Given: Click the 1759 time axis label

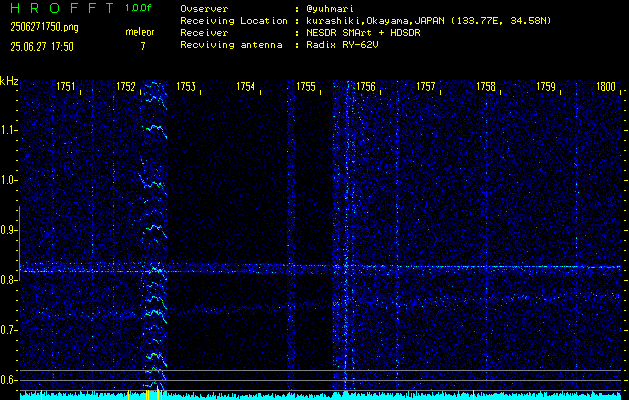Looking at the screenshot, I should [546, 86].
